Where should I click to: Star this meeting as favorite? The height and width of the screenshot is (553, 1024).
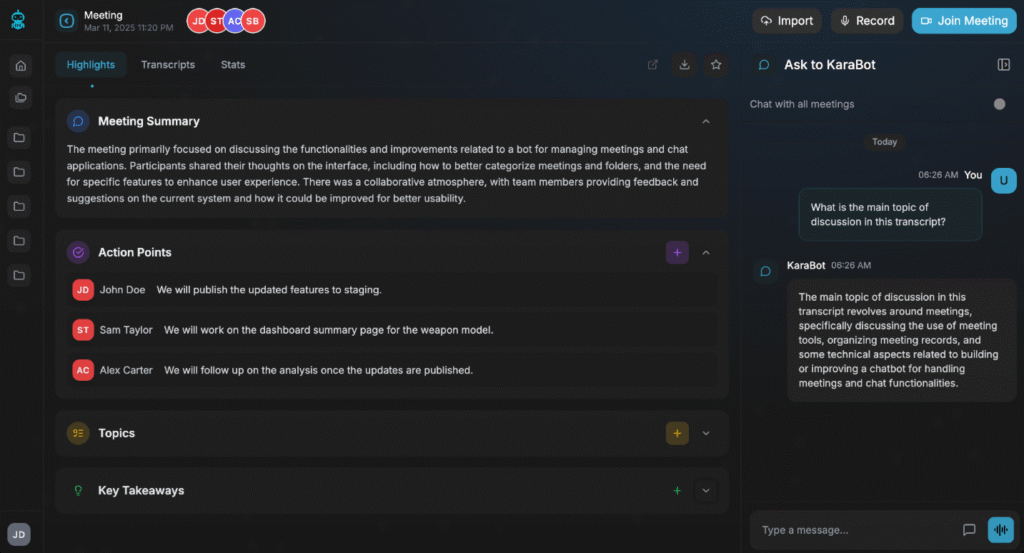point(716,65)
